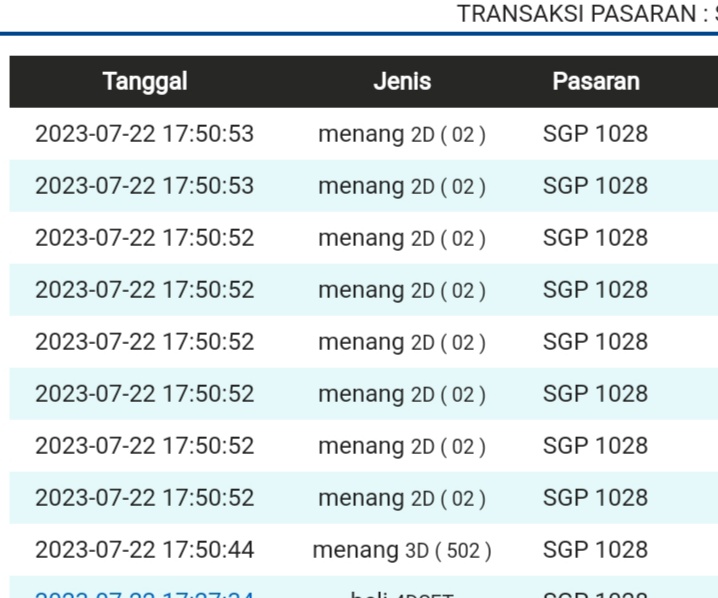
Task: Click menang 2D (02) in first row
Action: click(x=402, y=134)
